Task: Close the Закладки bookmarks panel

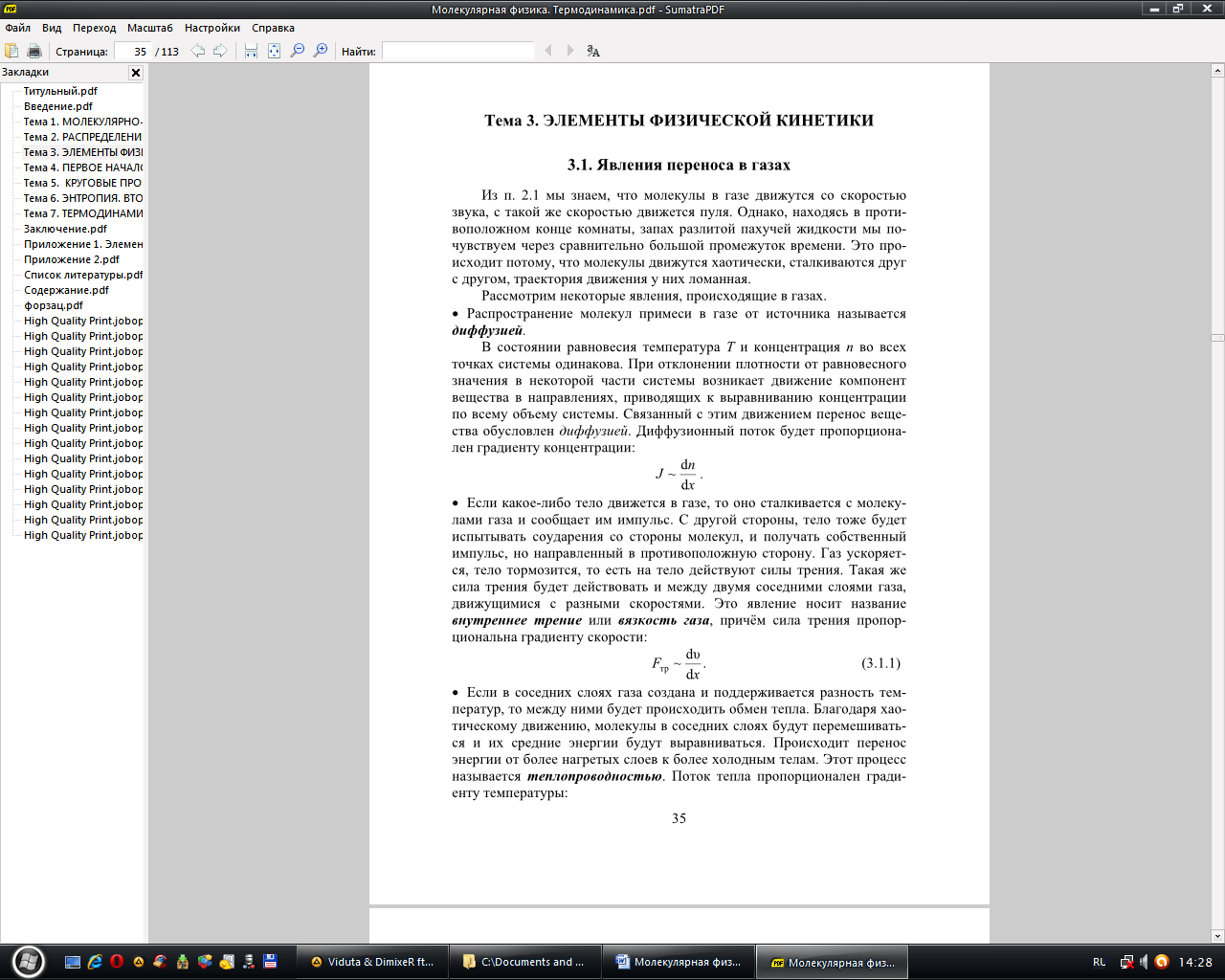Action: point(136,73)
